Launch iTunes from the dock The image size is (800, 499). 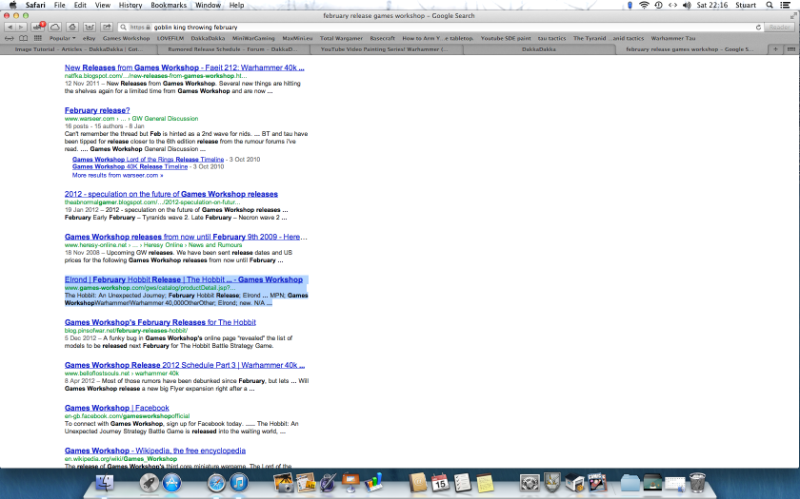tap(239, 482)
